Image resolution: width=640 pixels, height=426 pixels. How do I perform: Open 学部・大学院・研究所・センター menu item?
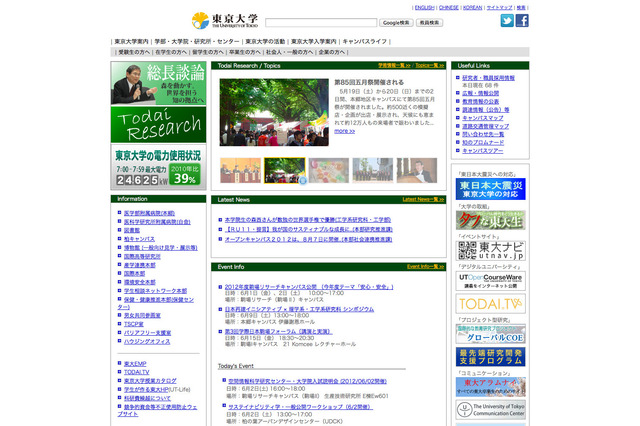point(197,42)
